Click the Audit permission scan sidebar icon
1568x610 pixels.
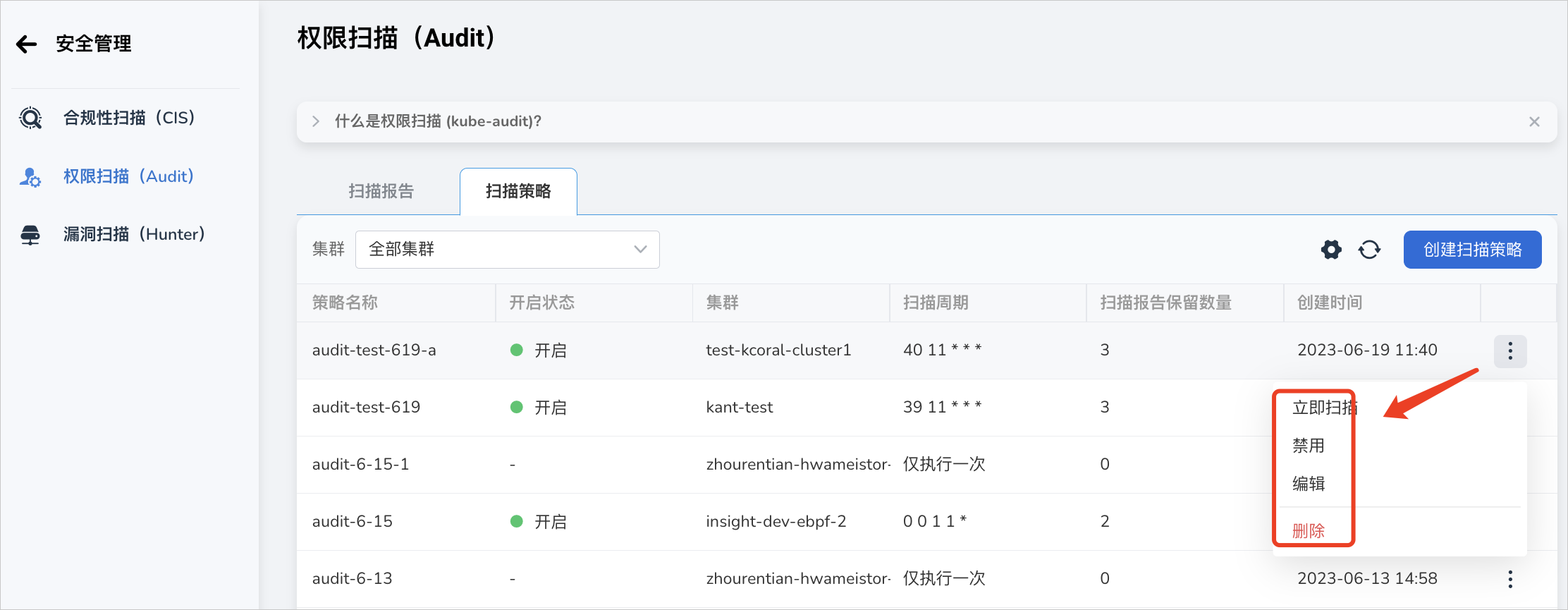(30, 177)
